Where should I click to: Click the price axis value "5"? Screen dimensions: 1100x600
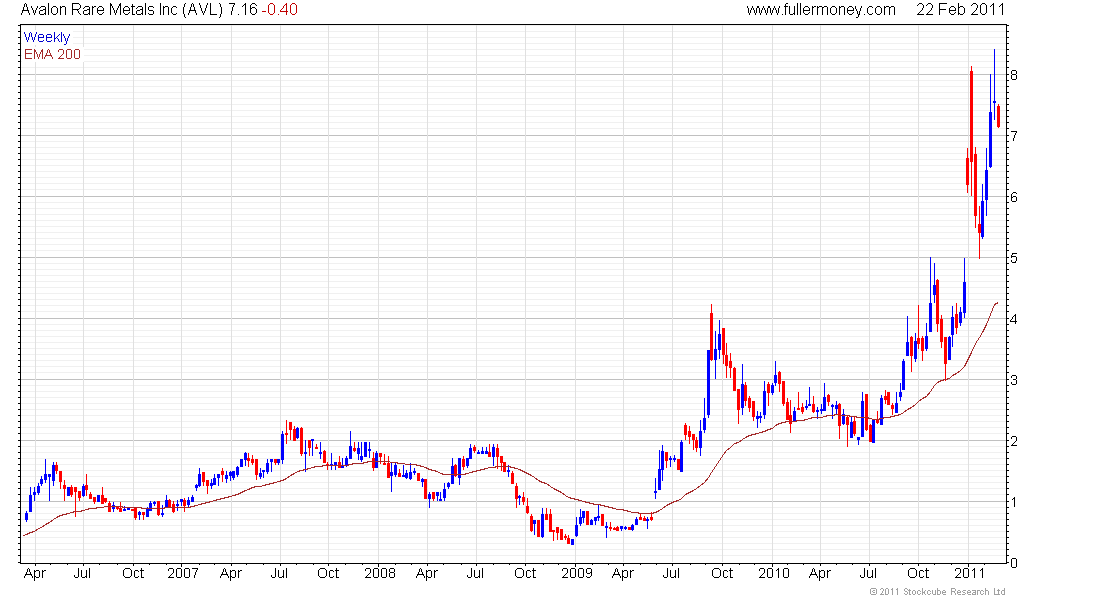click(x=1014, y=258)
